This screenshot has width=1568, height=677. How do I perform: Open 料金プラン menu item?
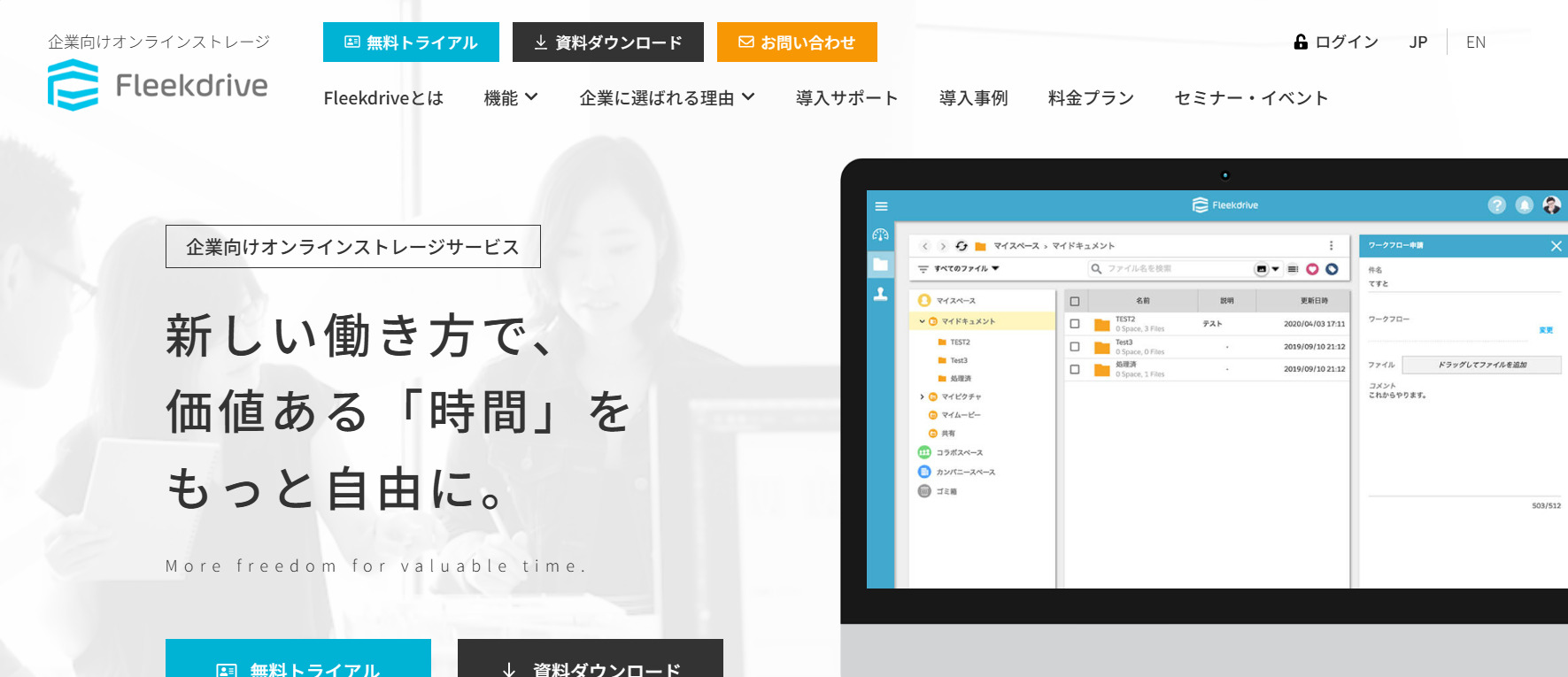[x=1091, y=98]
